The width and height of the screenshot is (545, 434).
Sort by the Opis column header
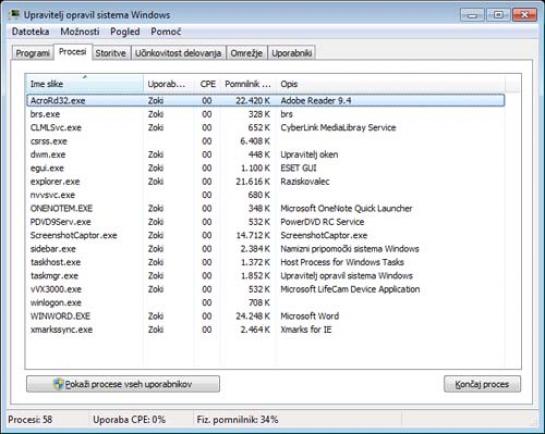(391, 83)
